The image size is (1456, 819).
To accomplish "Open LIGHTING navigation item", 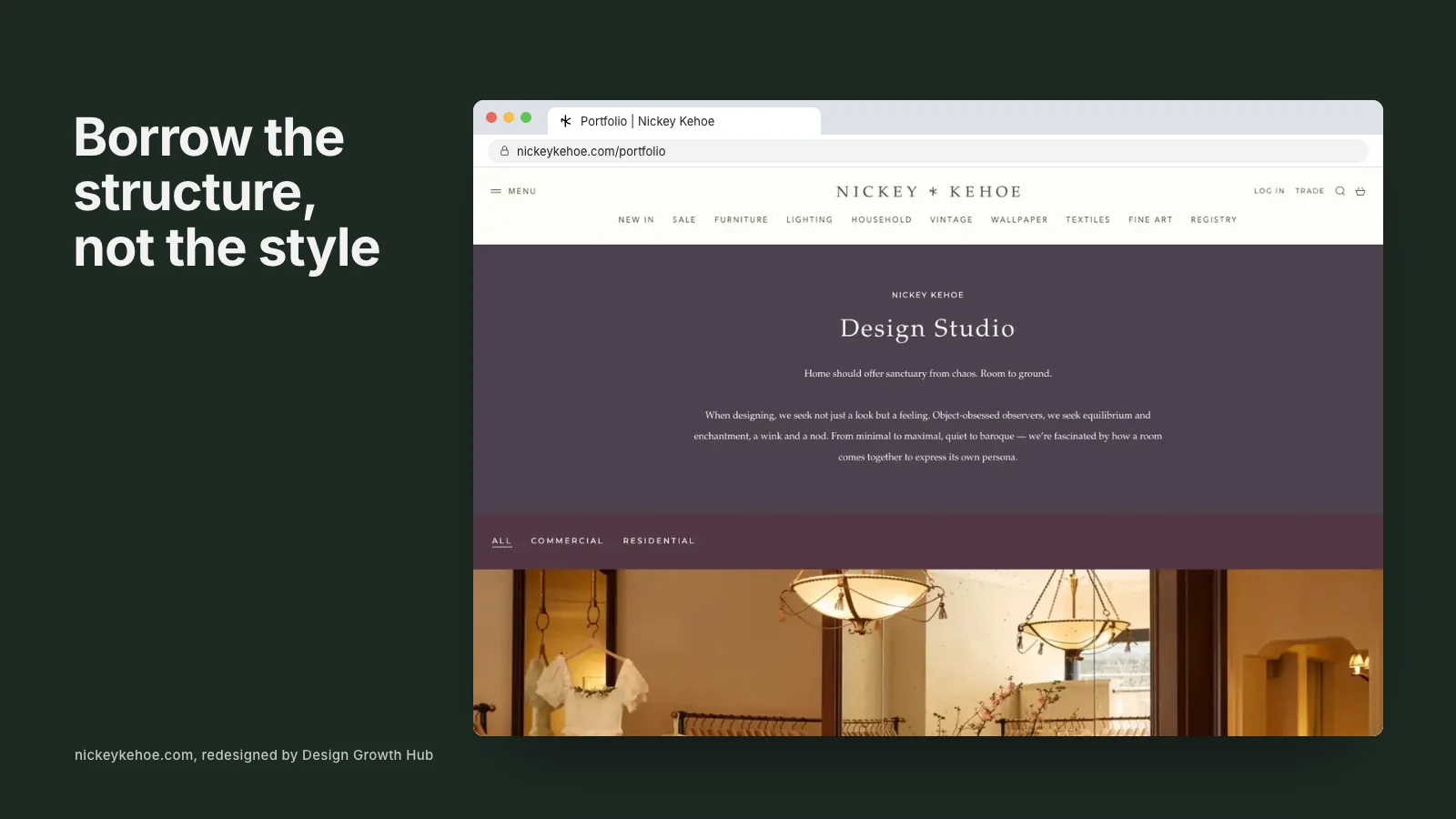I will coord(810,219).
